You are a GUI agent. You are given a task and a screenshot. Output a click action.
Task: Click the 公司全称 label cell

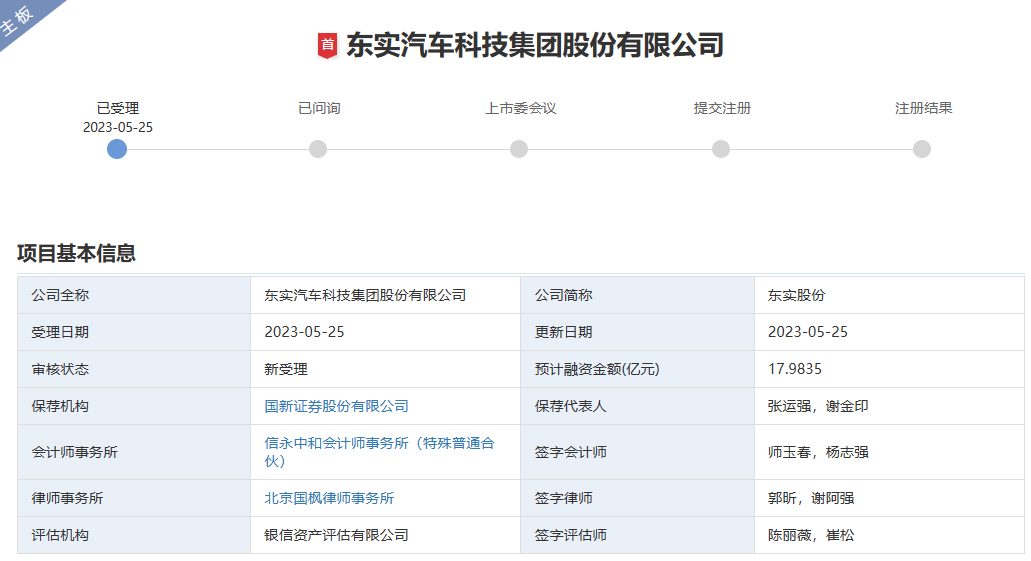(134, 295)
